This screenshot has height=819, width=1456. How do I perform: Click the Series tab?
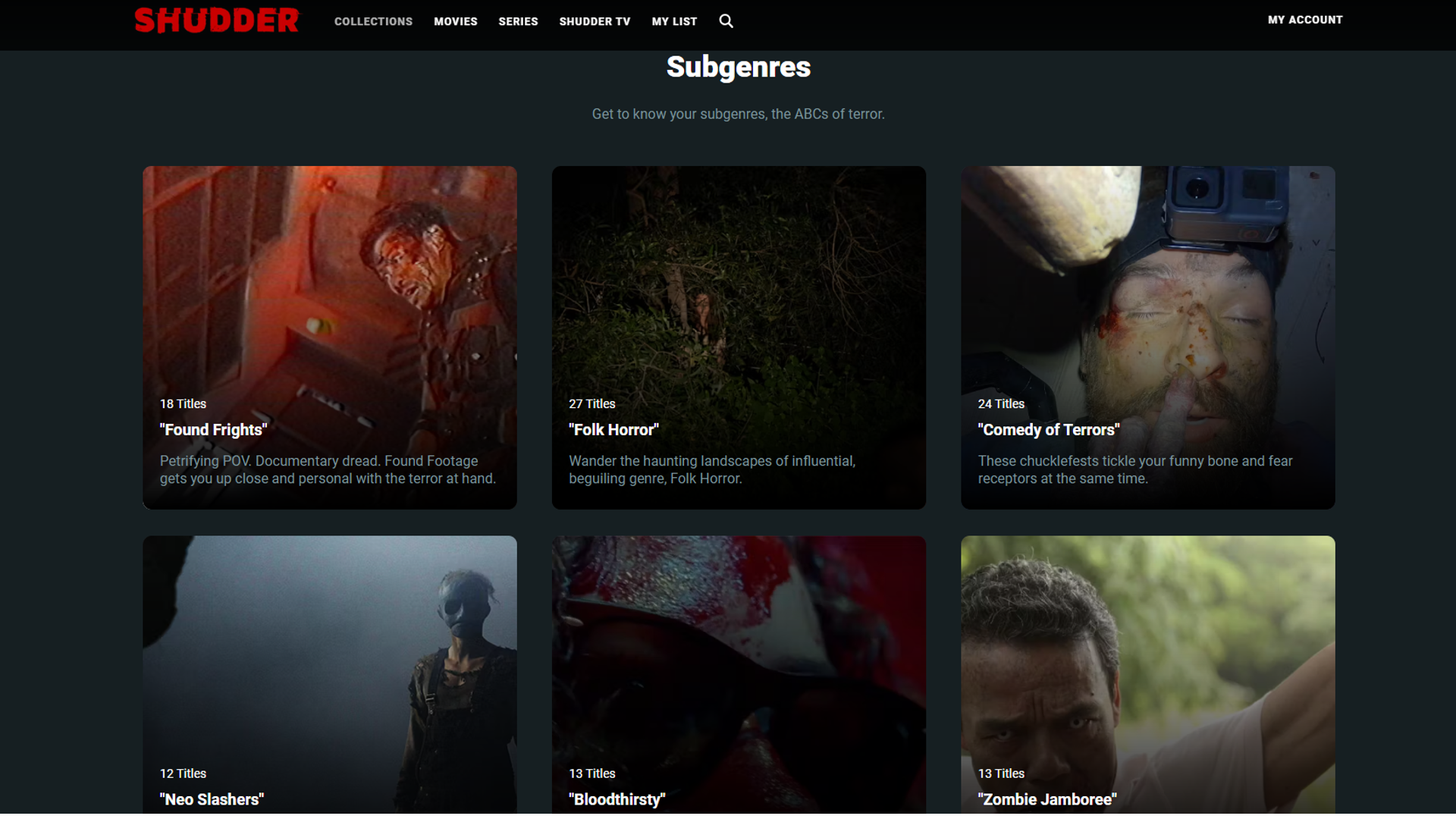[x=517, y=21]
